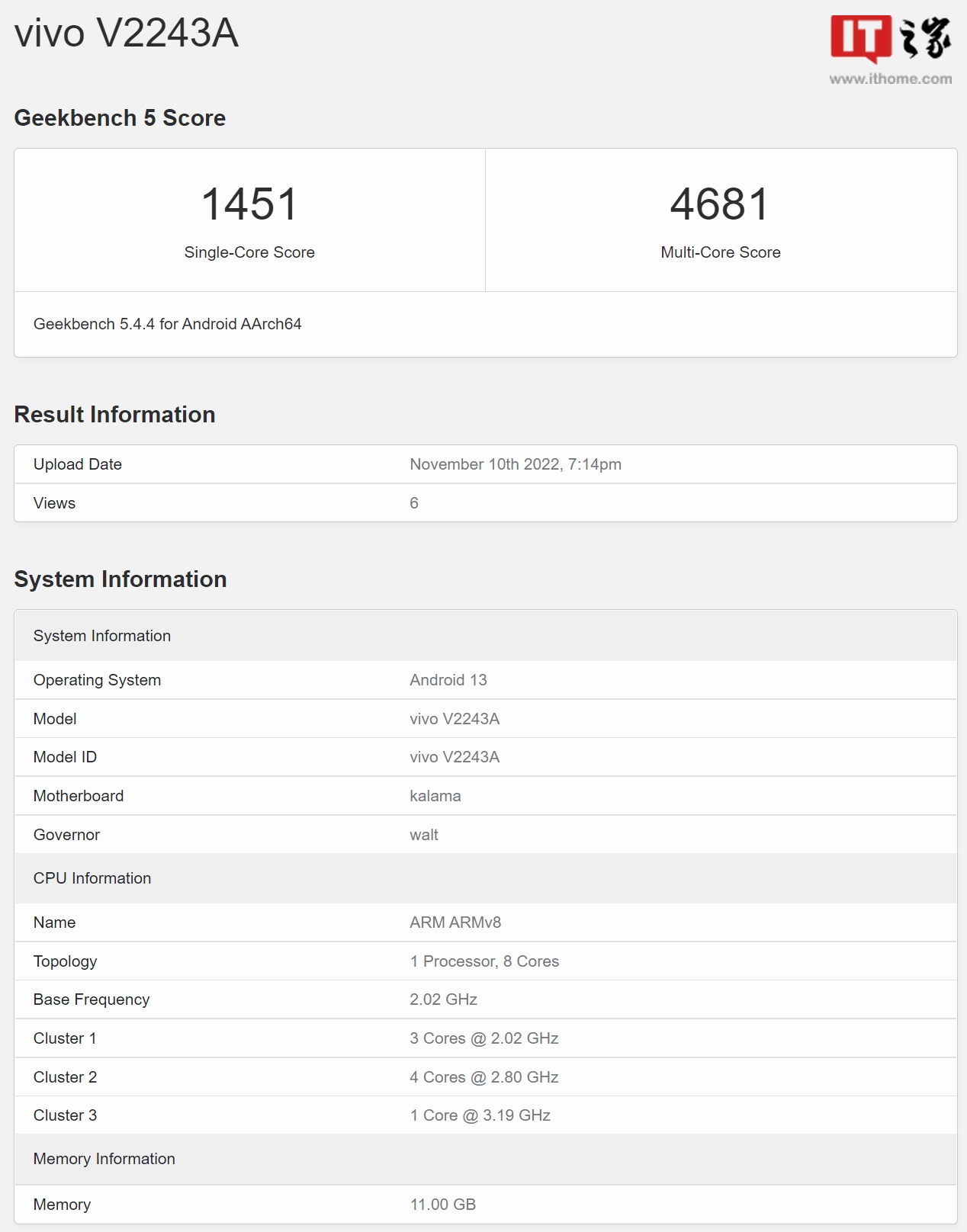Screen dimensions: 967x1232
Task: Click the Motherboard label
Action: (x=79, y=796)
